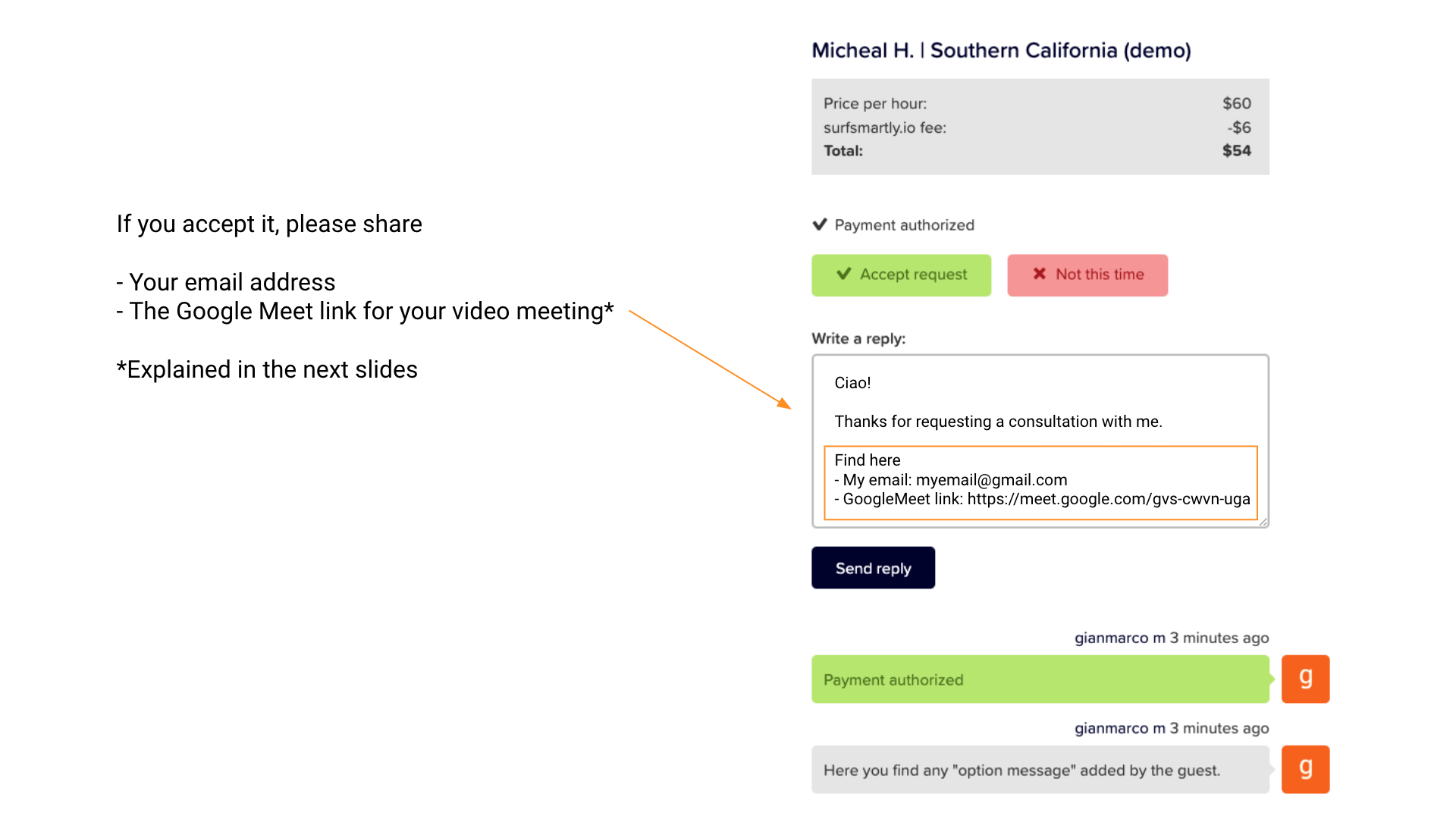Click the Total $54 price row
Viewport: 1456px width, 819px height.
pyautogui.click(x=1039, y=151)
